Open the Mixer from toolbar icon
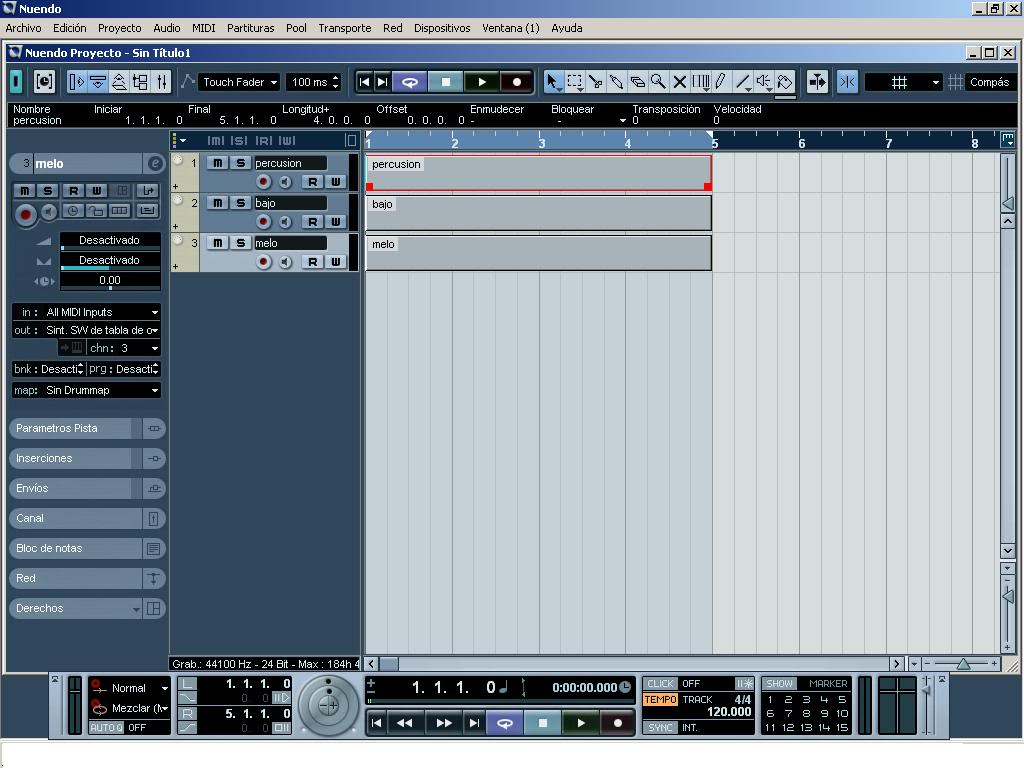1024x768 pixels. pos(161,82)
